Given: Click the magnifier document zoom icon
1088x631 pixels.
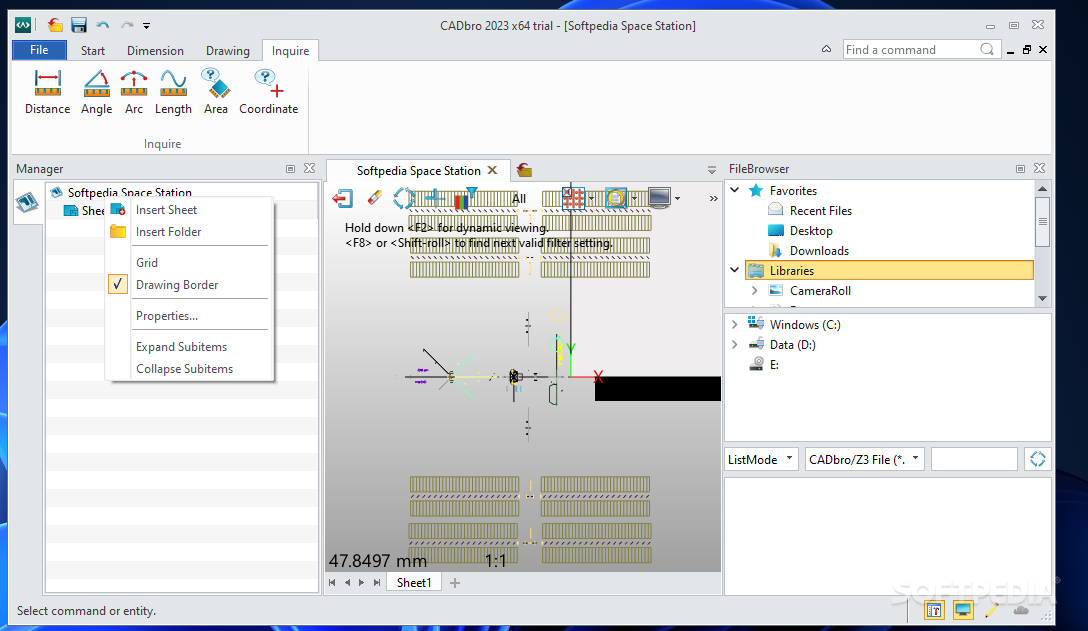Looking at the screenshot, I should (615, 198).
